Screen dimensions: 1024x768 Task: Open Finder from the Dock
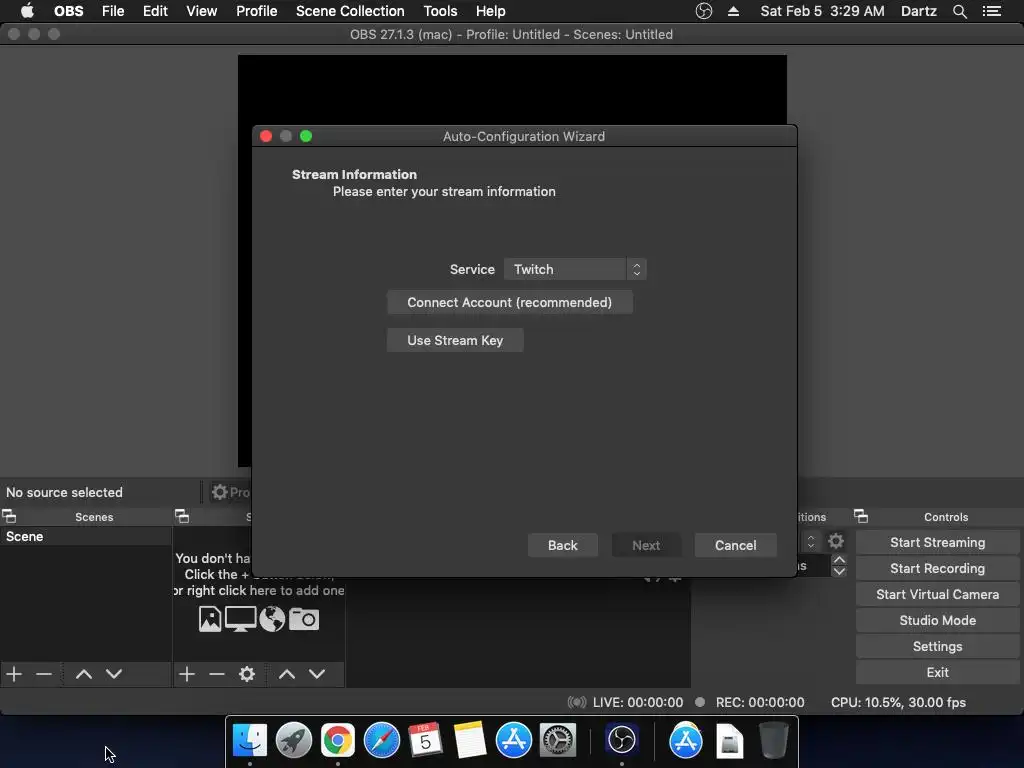[250, 741]
